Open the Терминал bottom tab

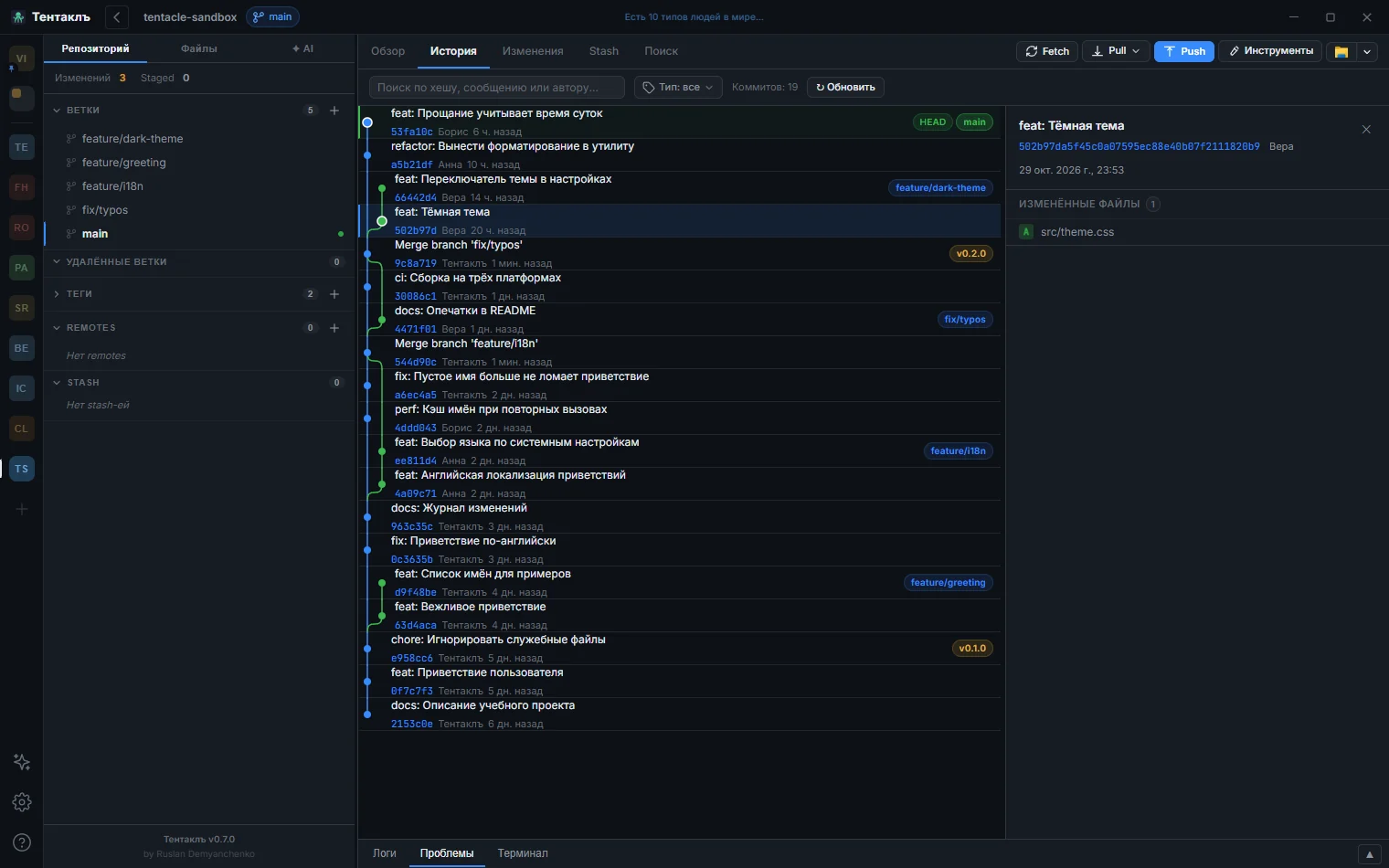point(523,853)
